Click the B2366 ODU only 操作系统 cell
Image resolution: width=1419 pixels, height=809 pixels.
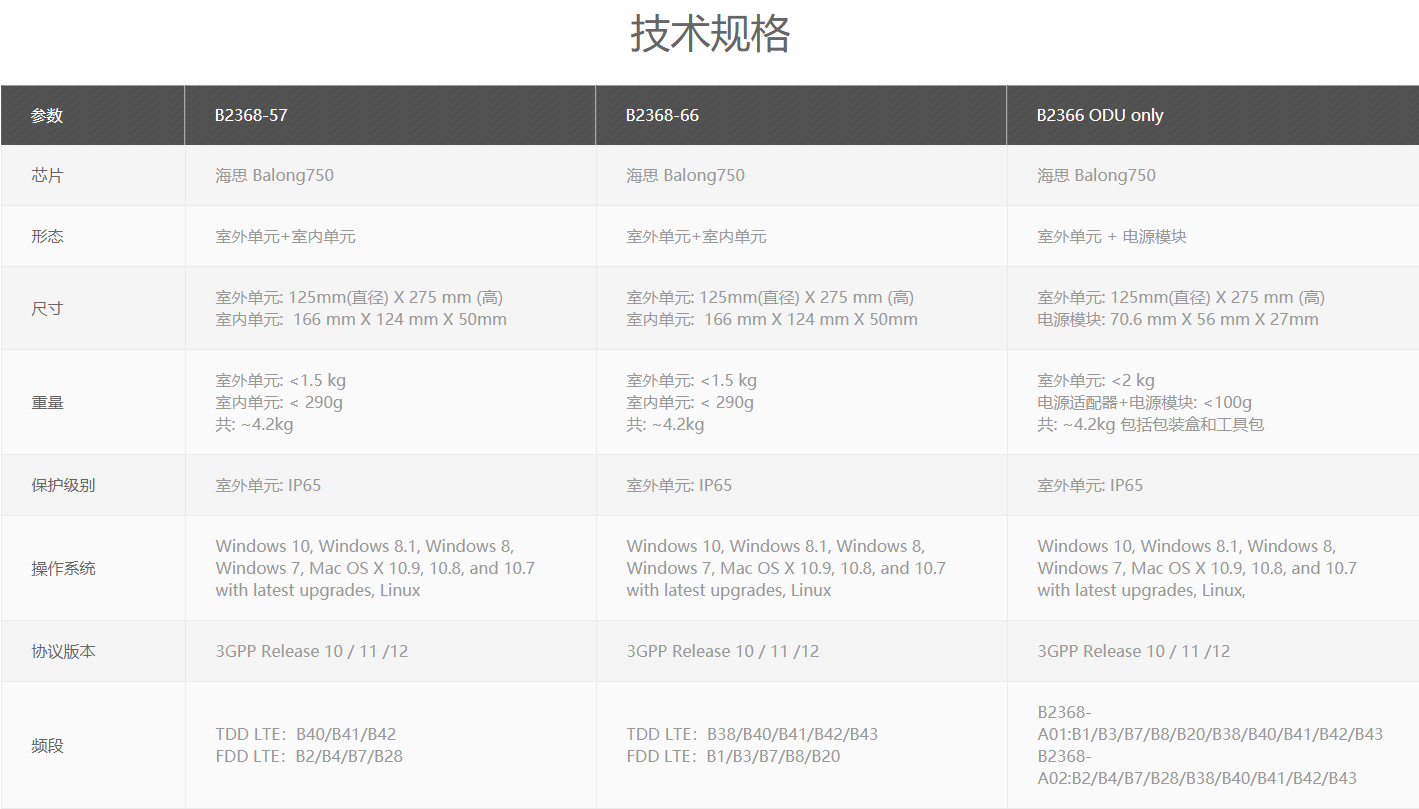pos(1213,568)
